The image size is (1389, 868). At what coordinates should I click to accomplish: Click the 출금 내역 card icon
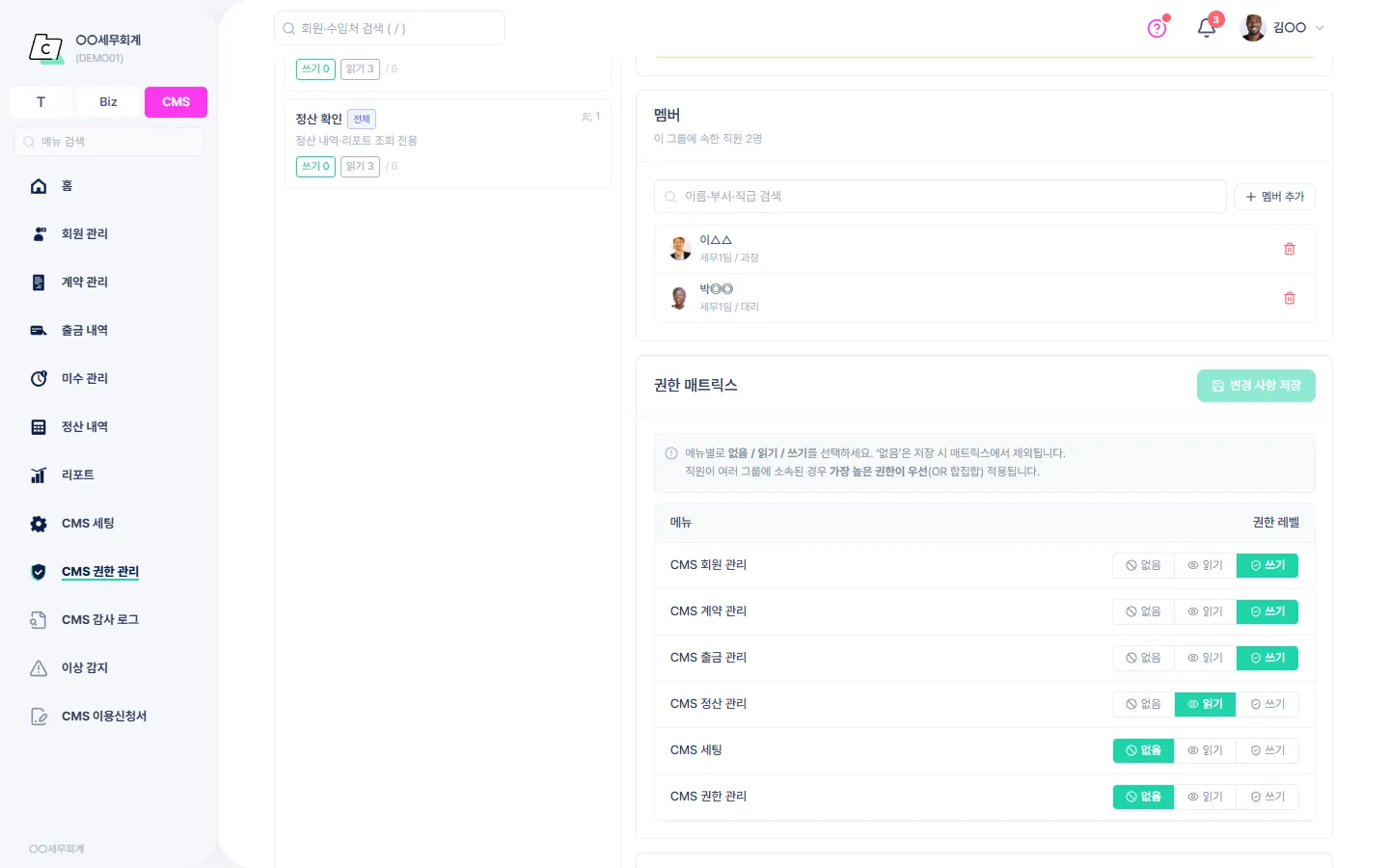click(x=39, y=331)
